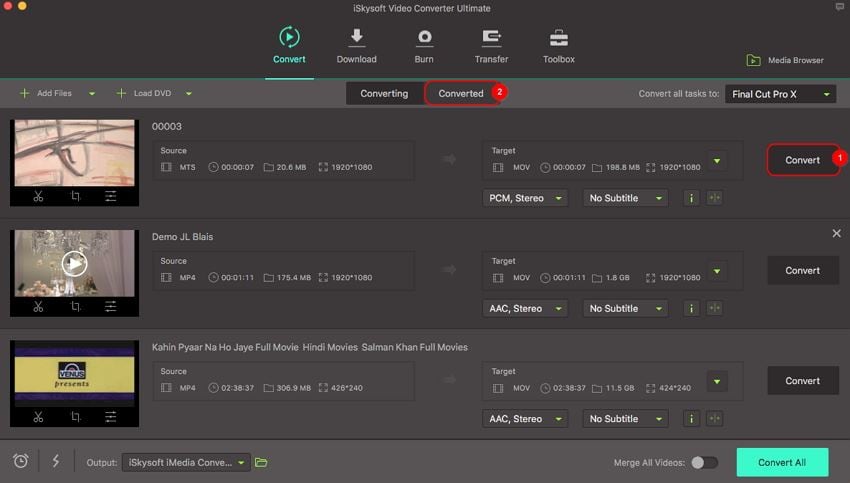Image resolution: width=850 pixels, height=483 pixels.
Task: Click the Add Files button
Action: (x=46, y=93)
